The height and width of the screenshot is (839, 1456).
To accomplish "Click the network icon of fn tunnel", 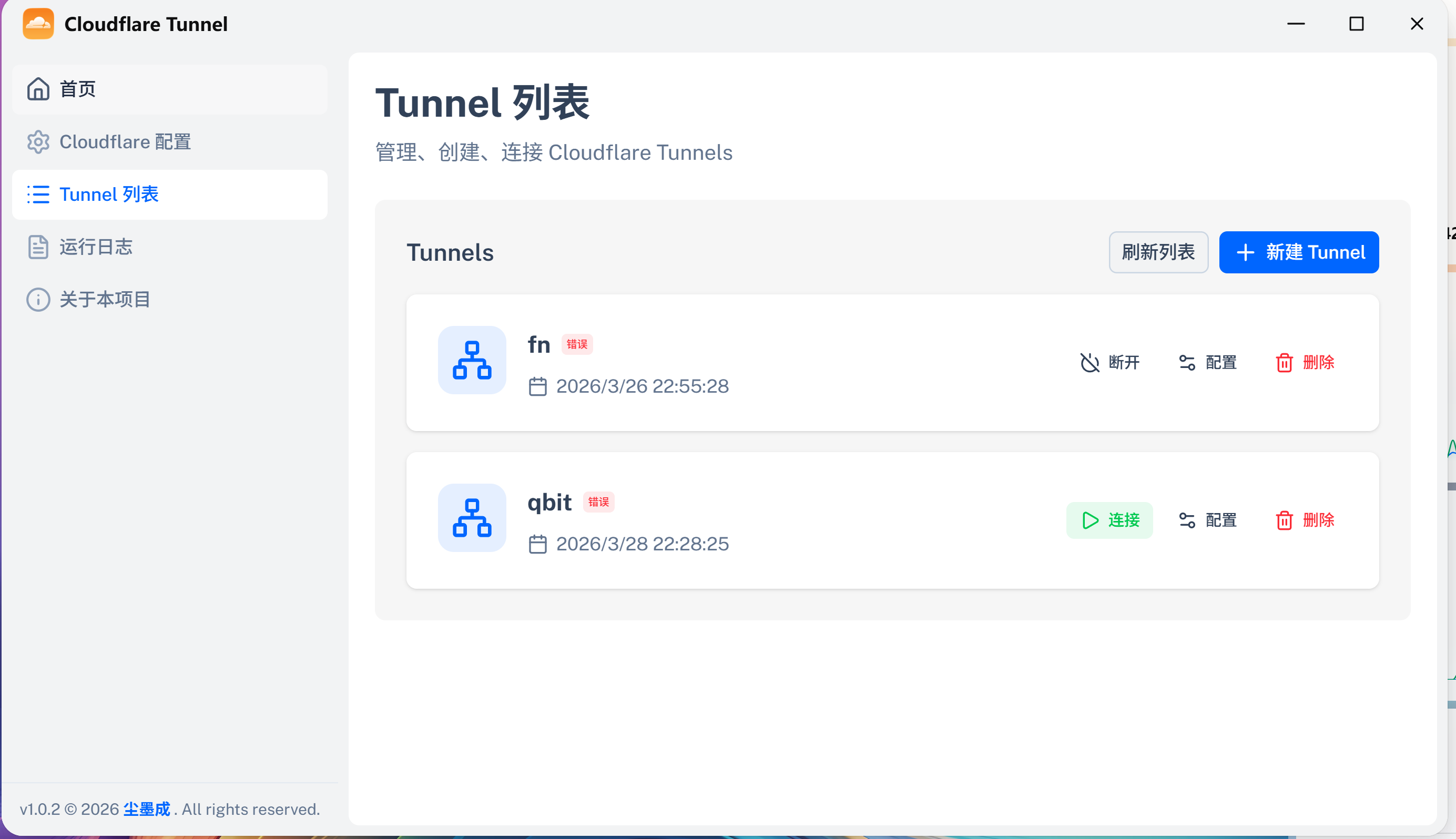I will pyautogui.click(x=472, y=360).
